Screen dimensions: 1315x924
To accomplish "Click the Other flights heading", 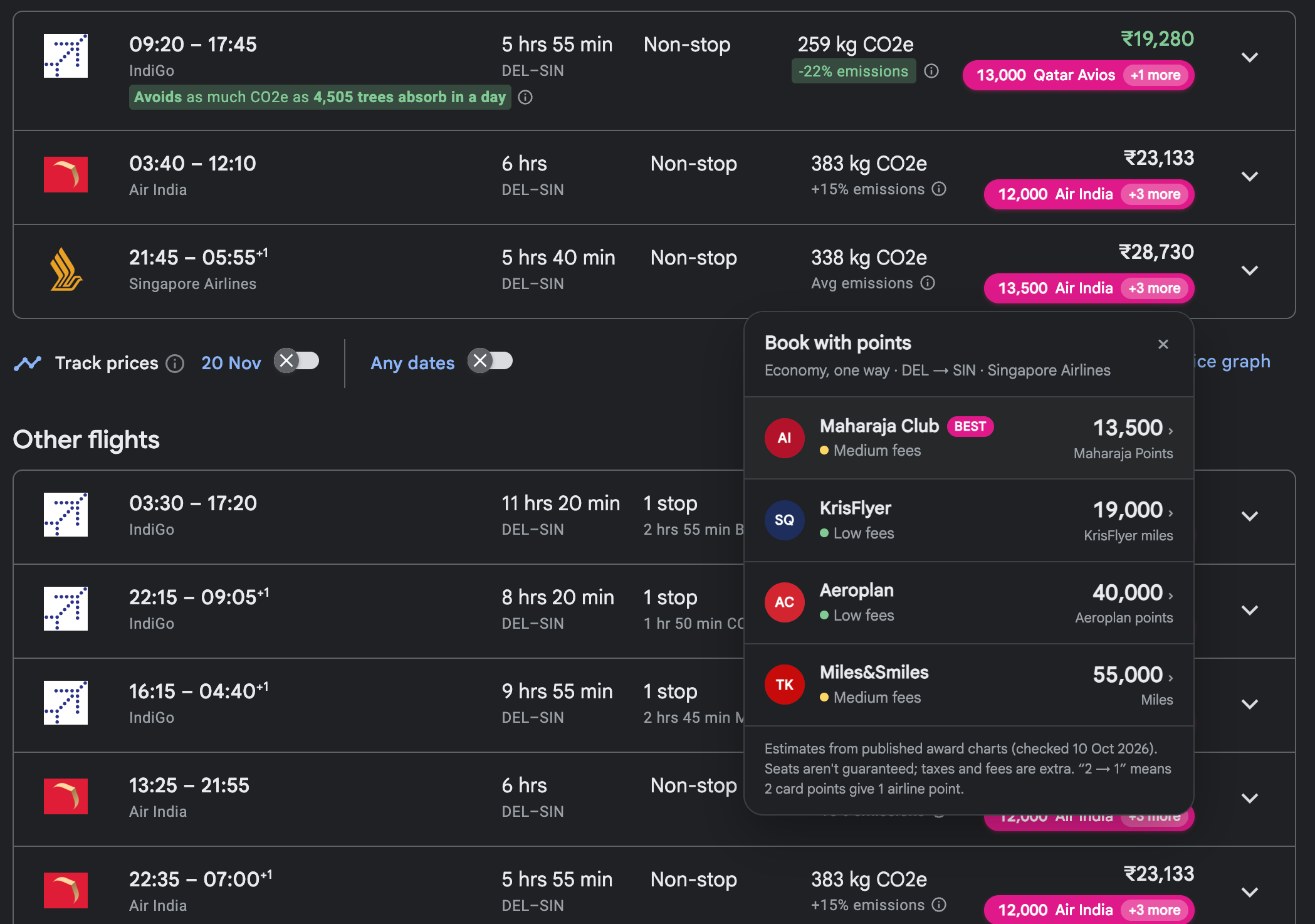I will coord(86,440).
